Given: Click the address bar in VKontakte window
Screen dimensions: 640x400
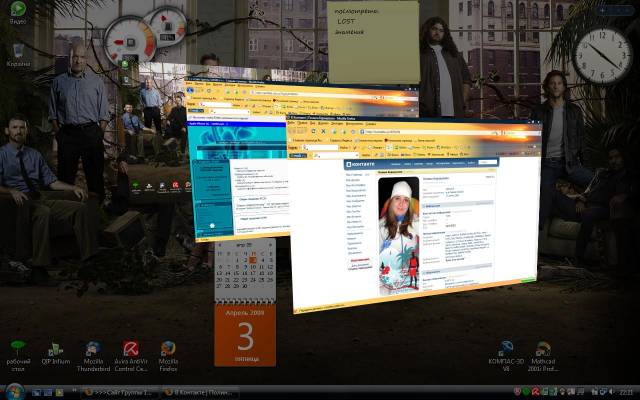Looking at the screenshot, I should click(x=429, y=132).
